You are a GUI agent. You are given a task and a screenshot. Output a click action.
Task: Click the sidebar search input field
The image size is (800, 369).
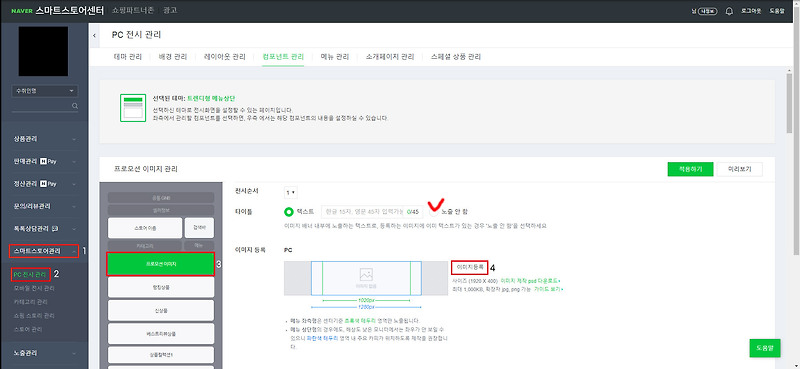click(41, 106)
